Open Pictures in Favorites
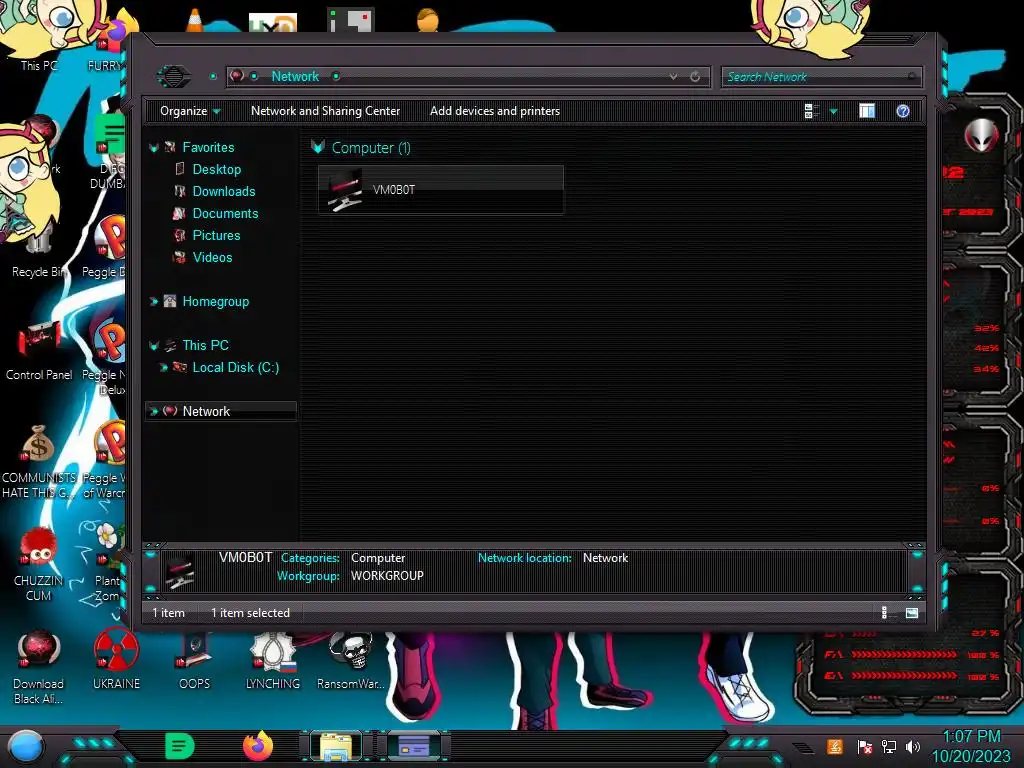This screenshot has height=768, width=1024. pyautogui.click(x=216, y=235)
